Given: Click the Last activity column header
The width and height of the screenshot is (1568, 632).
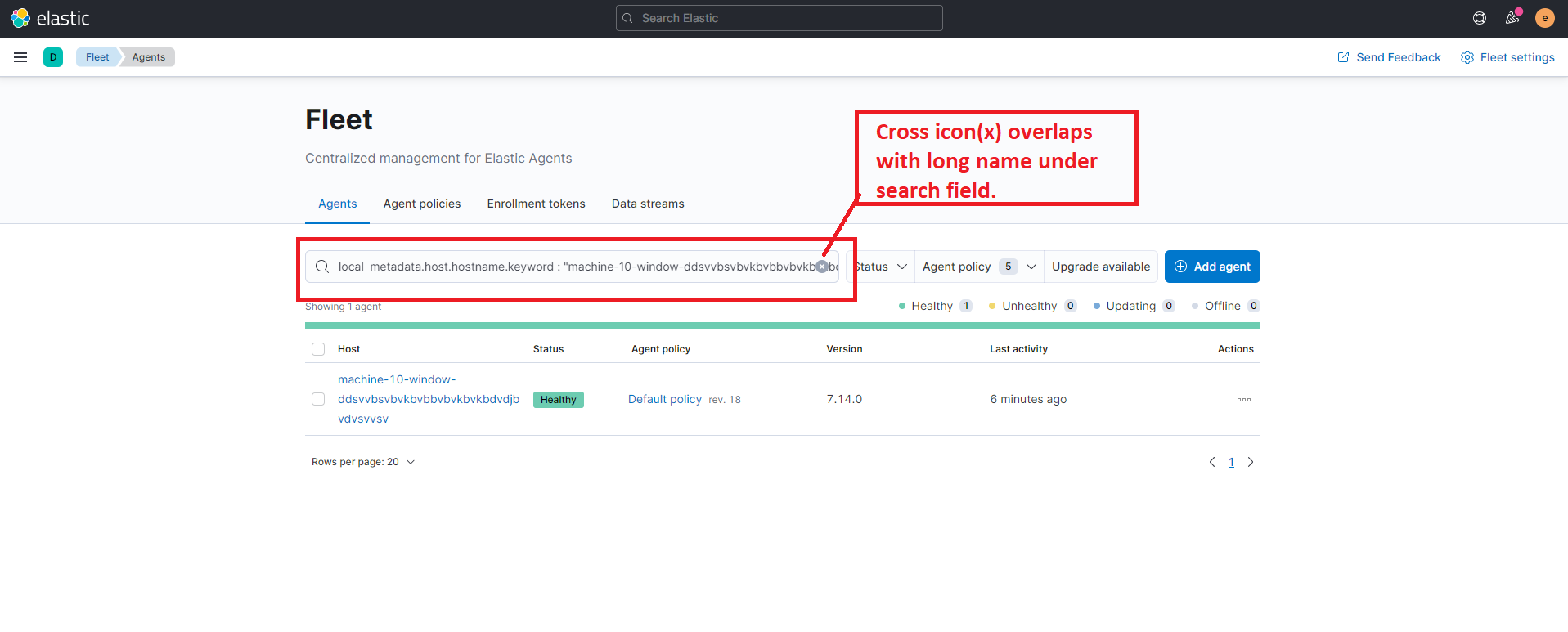Looking at the screenshot, I should tap(1019, 349).
